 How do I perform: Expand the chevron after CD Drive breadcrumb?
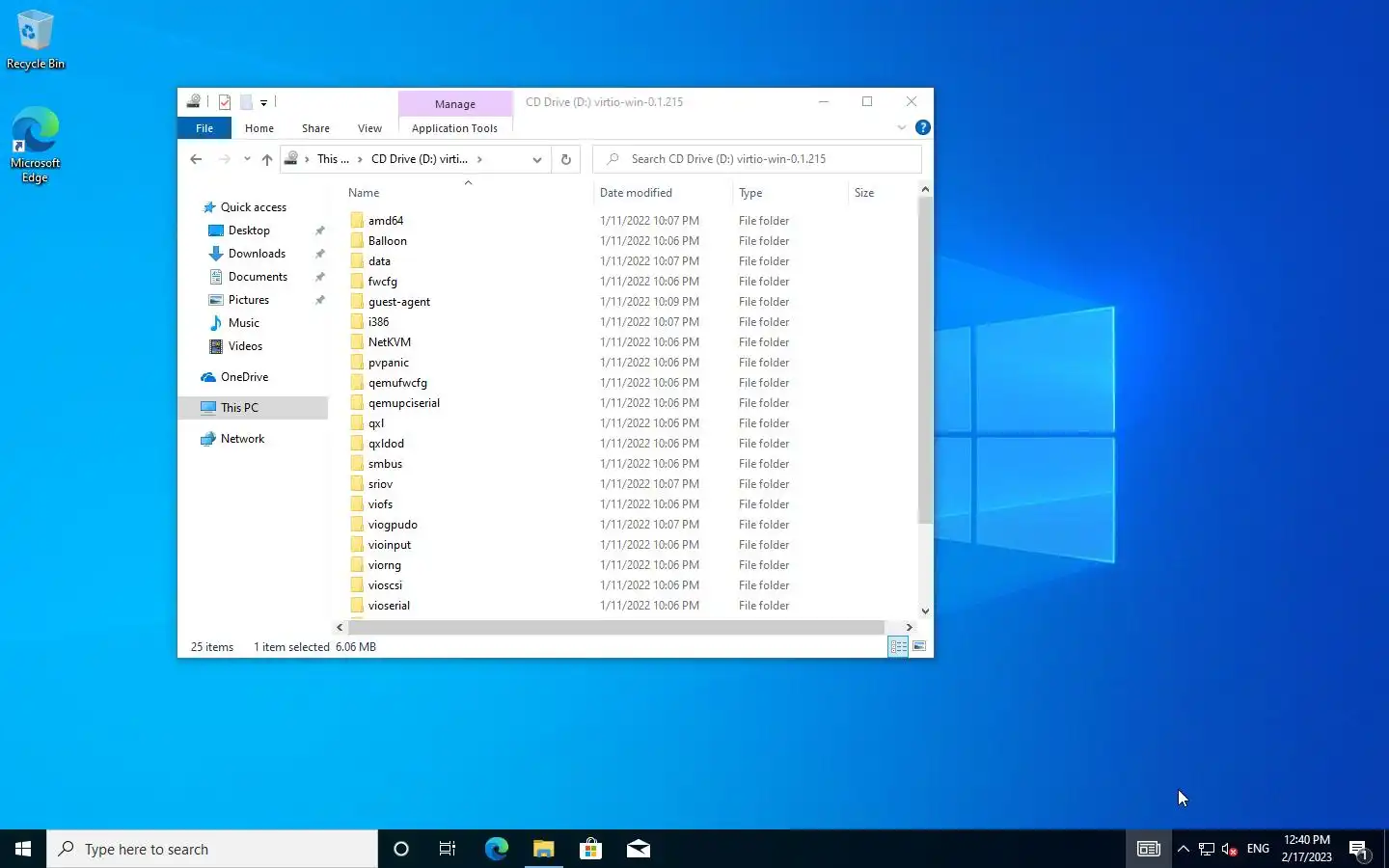pyautogui.click(x=479, y=159)
